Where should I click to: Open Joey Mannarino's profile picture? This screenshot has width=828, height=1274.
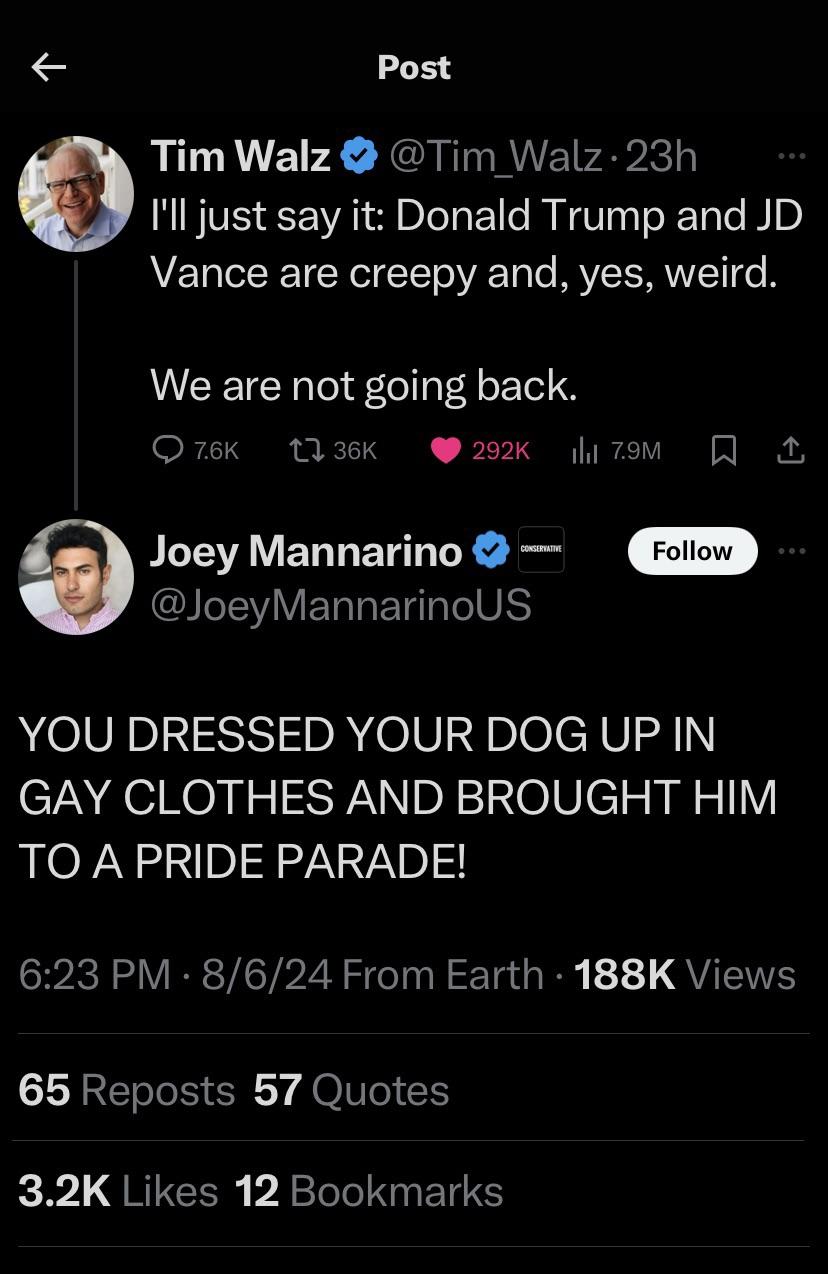(76, 577)
